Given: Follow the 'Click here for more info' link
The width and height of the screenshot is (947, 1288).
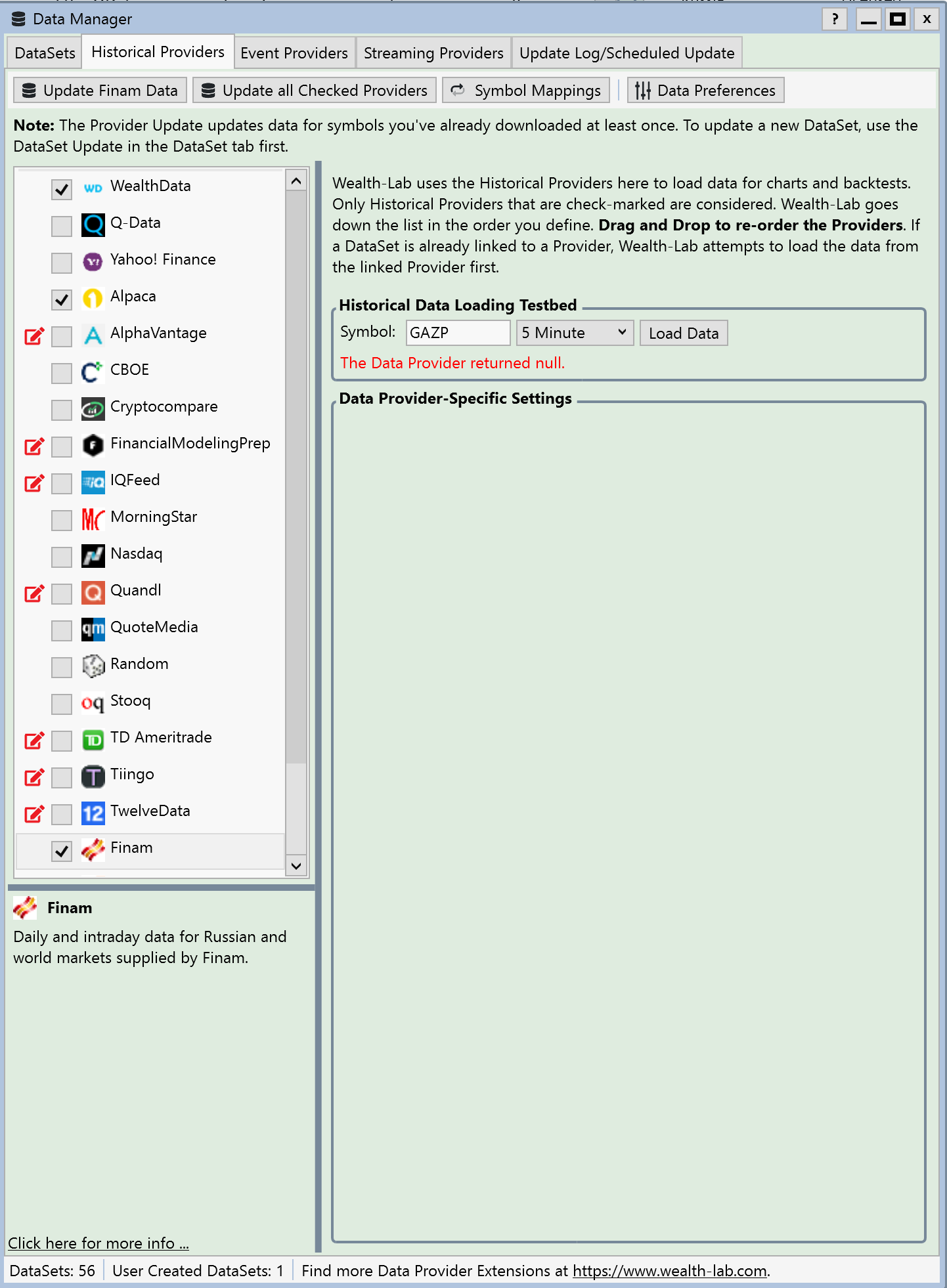Looking at the screenshot, I should [x=99, y=1243].
